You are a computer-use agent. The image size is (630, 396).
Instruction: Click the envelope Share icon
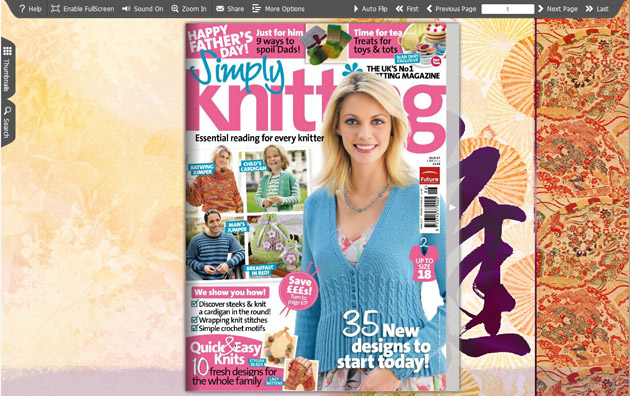point(220,8)
